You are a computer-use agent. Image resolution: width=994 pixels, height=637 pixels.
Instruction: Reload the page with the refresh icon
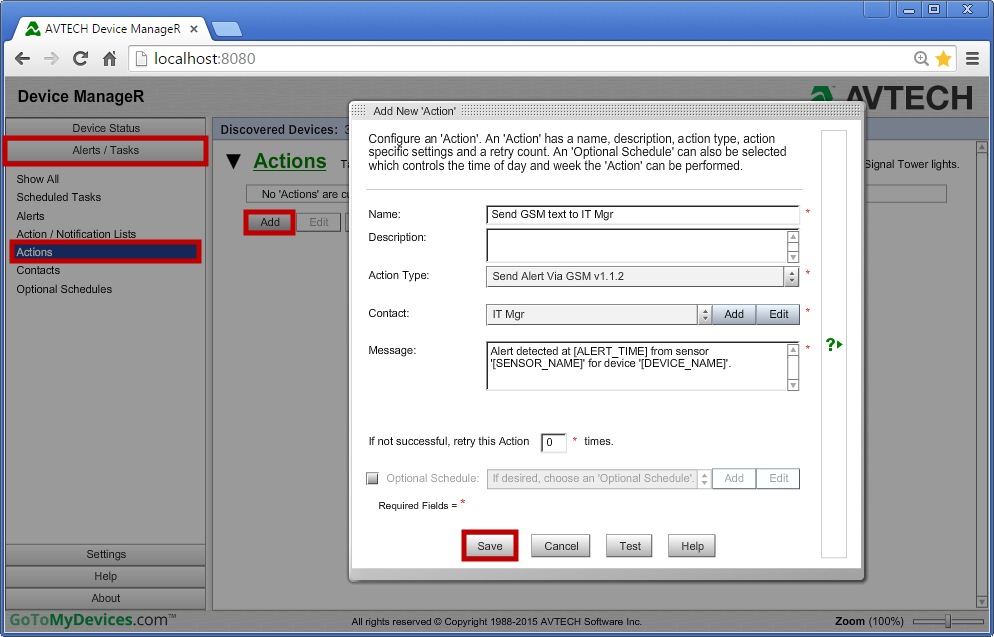click(x=79, y=58)
